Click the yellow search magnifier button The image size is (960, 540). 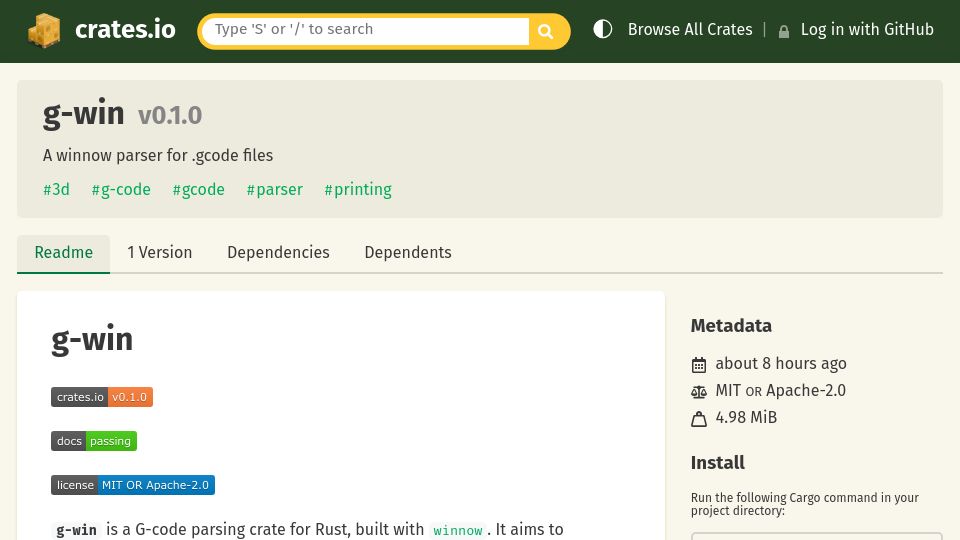click(x=546, y=31)
